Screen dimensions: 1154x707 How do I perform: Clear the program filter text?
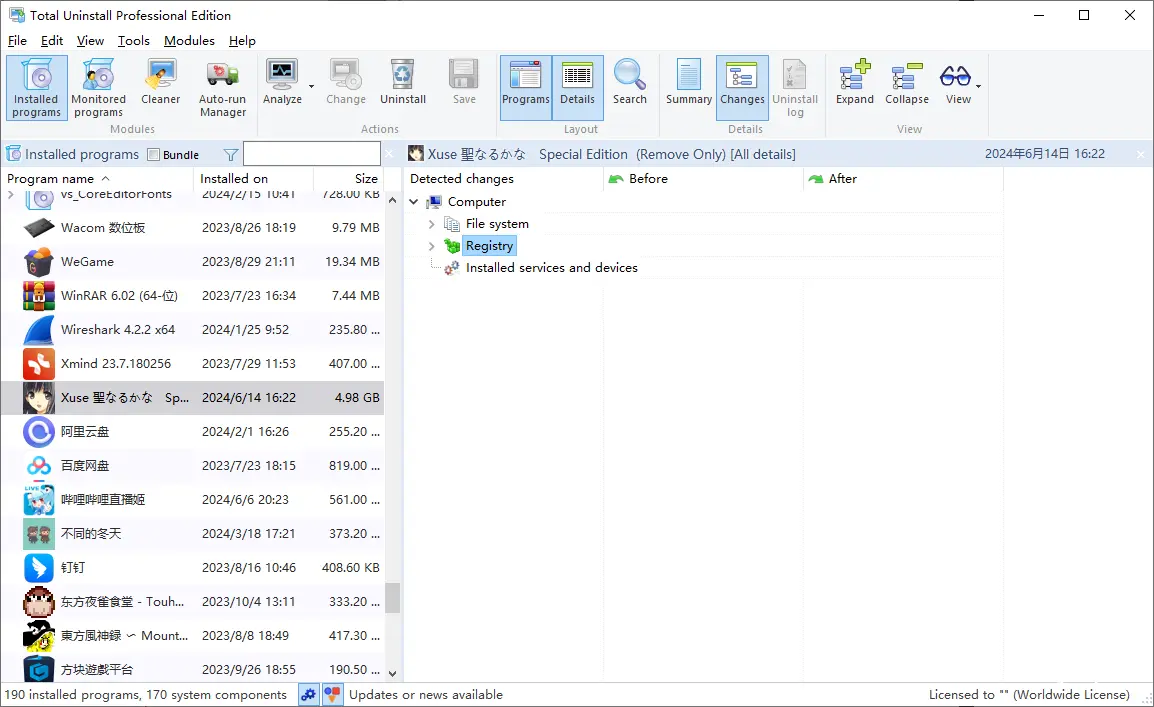click(389, 154)
